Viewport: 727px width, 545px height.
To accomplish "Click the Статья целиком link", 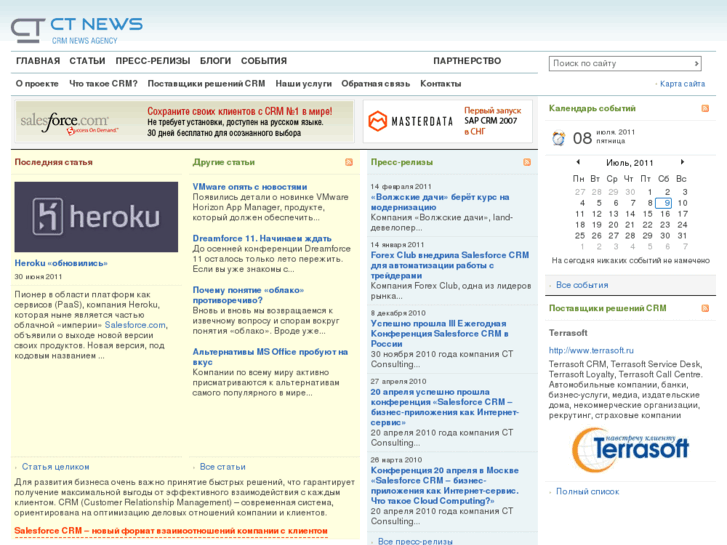I will pyautogui.click(x=55, y=467).
